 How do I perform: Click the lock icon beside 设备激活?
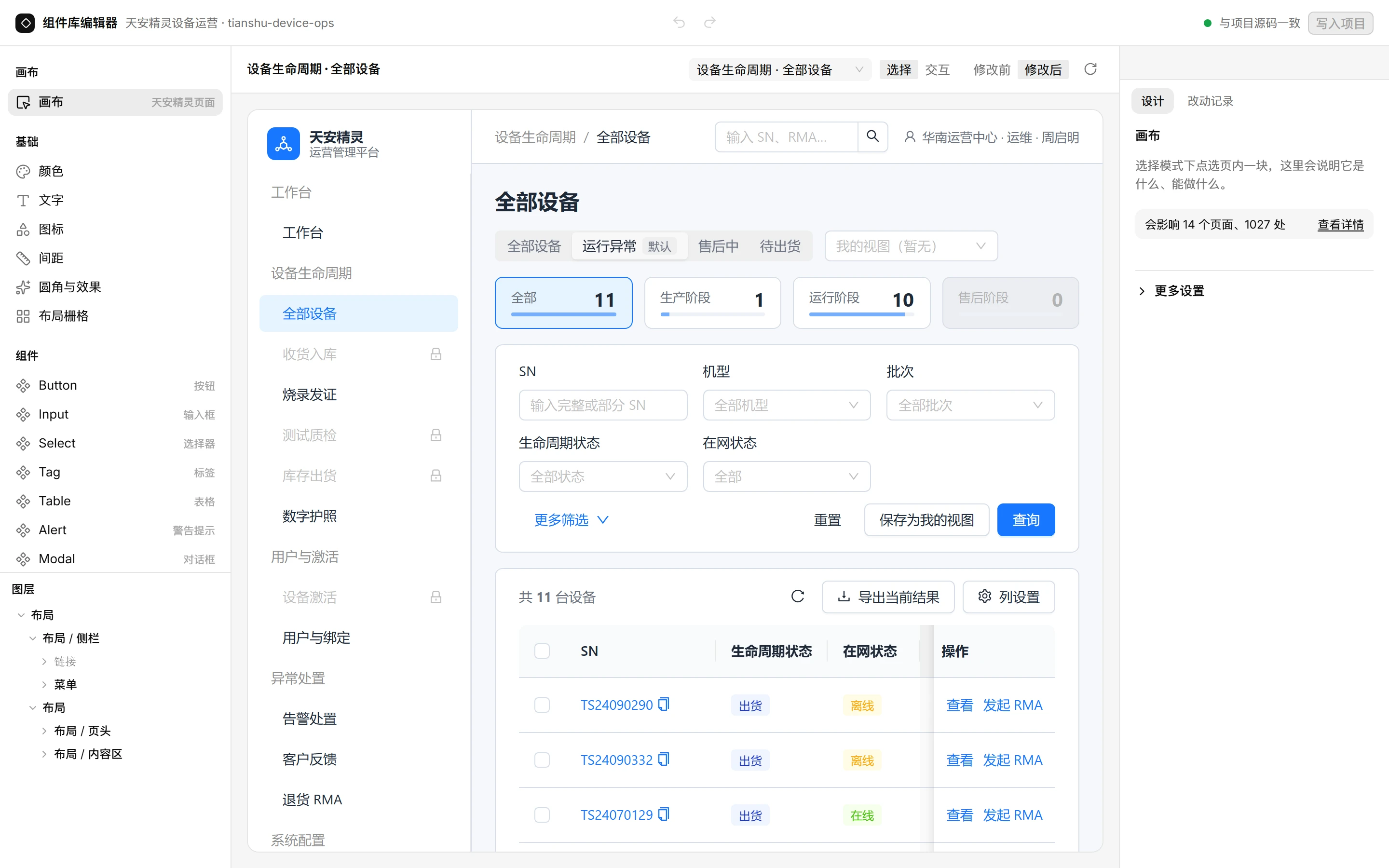436,597
